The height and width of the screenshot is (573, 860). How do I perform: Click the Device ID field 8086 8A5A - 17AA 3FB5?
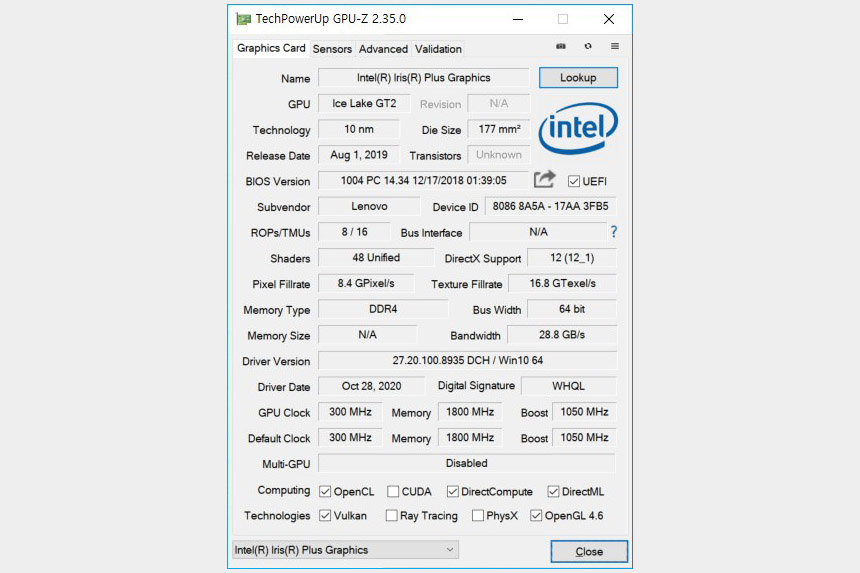[551, 206]
